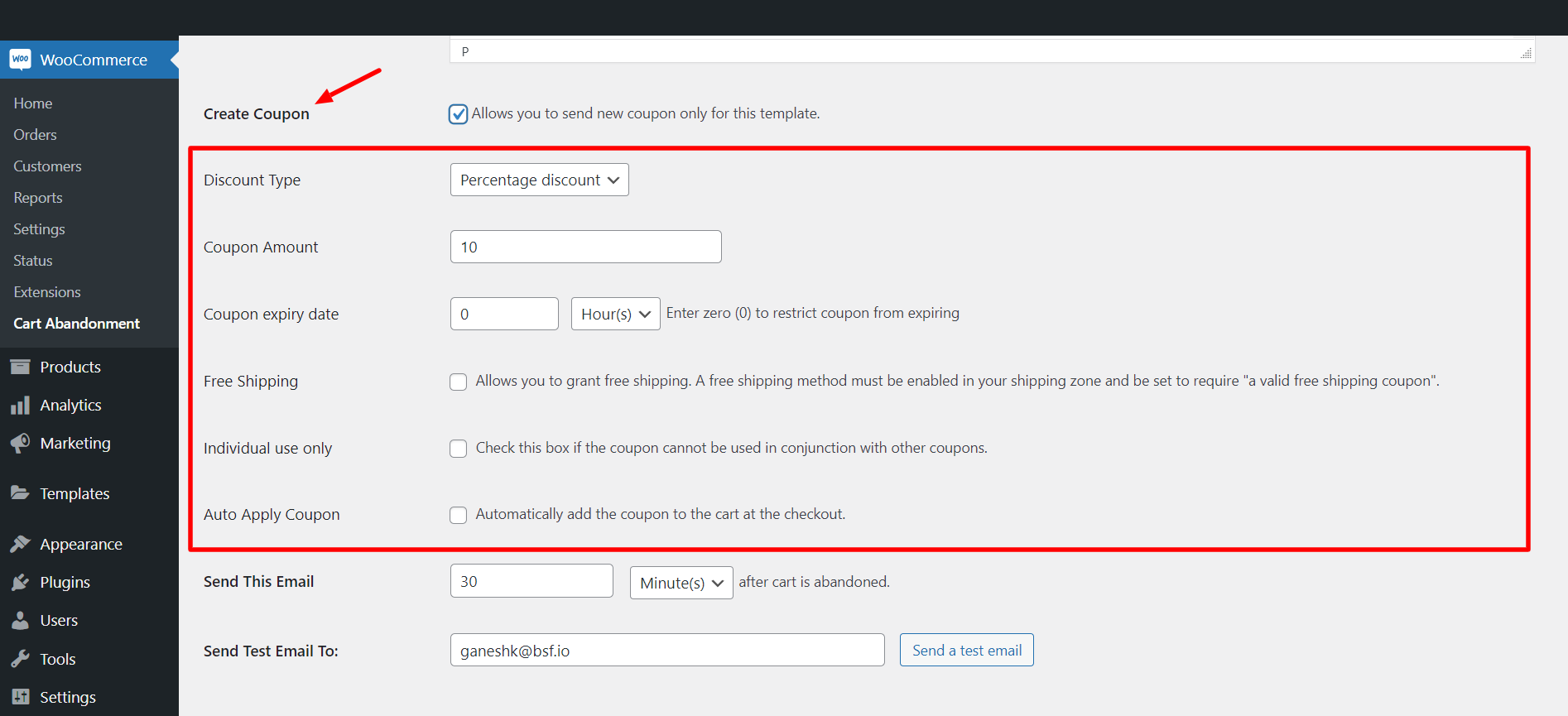
Task: Click the Marketing megaphone icon
Action: coord(20,444)
